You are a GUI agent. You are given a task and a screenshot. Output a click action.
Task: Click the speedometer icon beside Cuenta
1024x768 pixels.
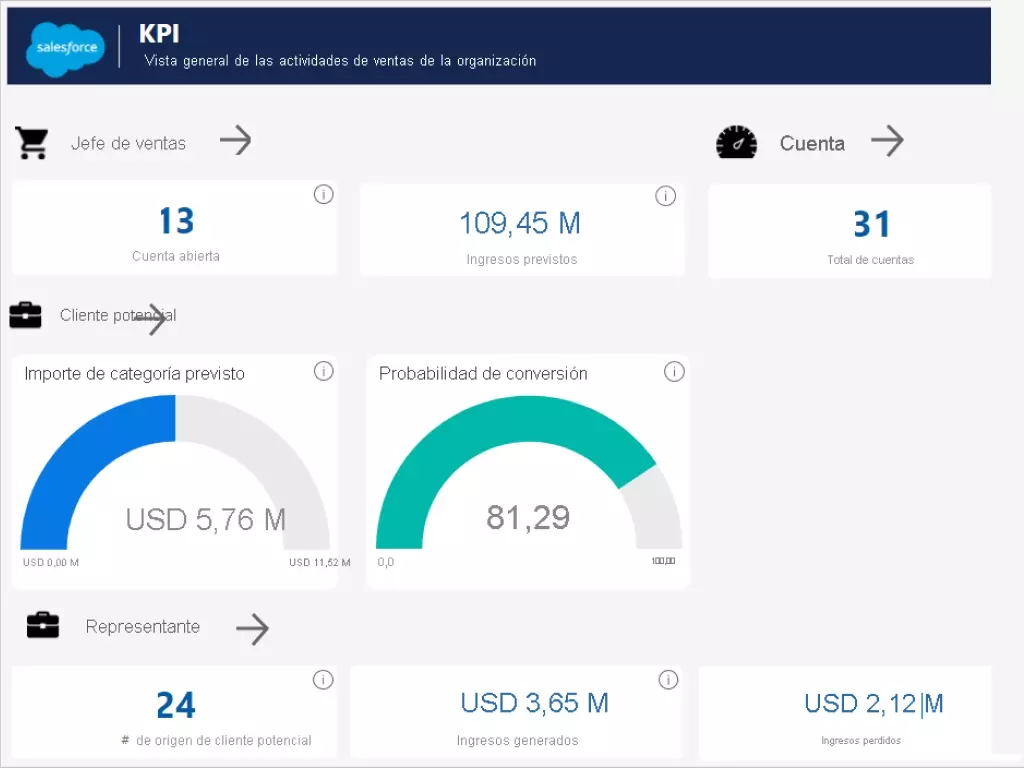(737, 142)
